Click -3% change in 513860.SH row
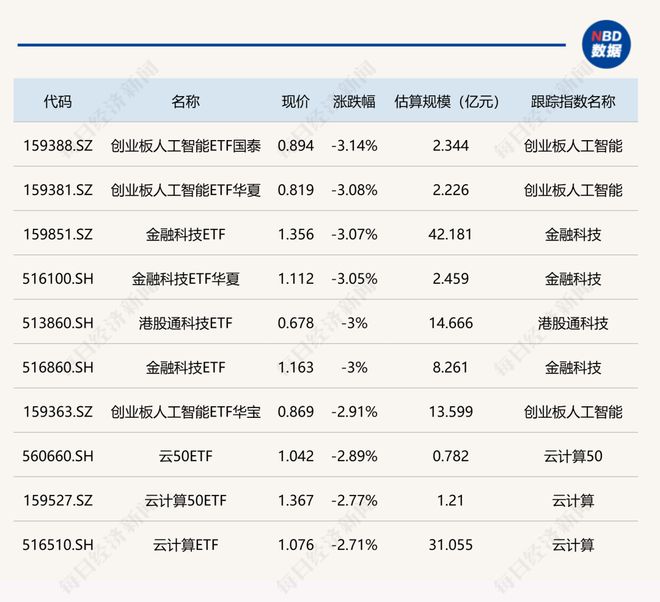This screenshot has height=602, width=660. point(354,323)
